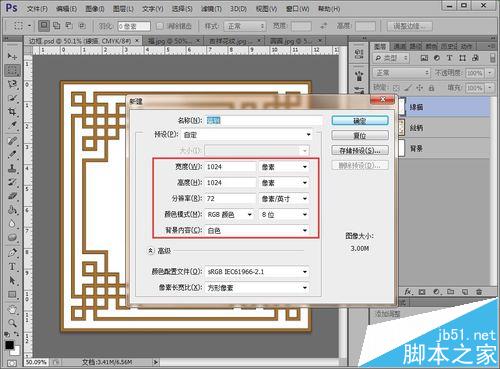
Task: Open the 文件(F) menu
Action: 37,9
